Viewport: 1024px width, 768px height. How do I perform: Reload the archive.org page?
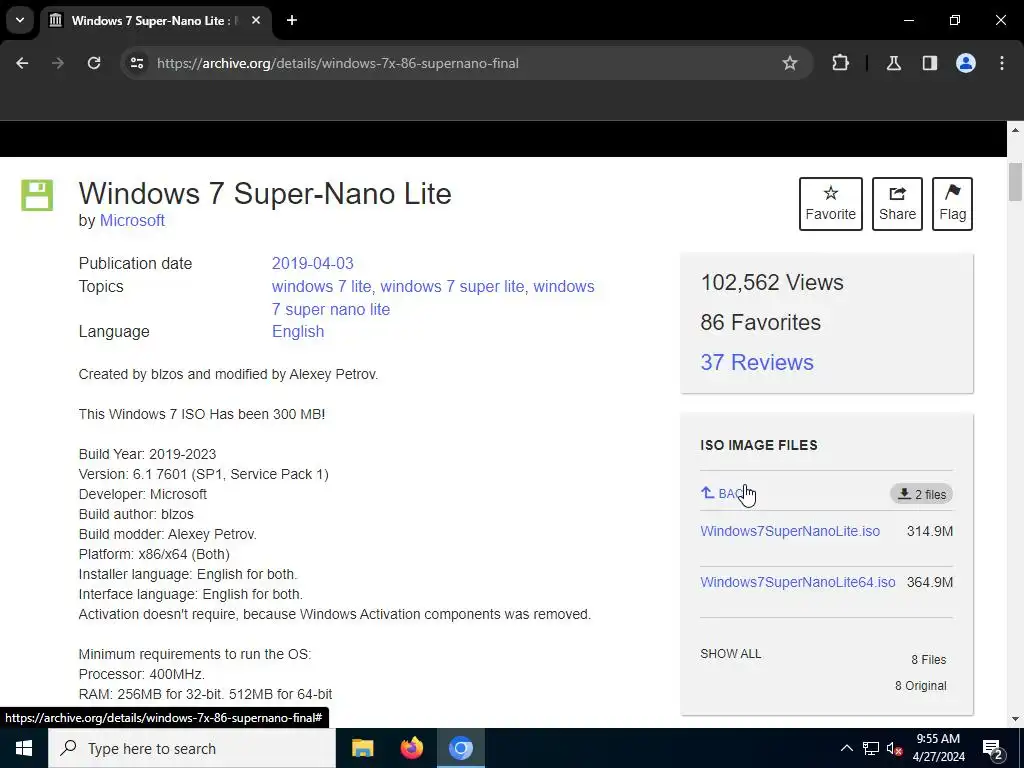tap(94, 63)
